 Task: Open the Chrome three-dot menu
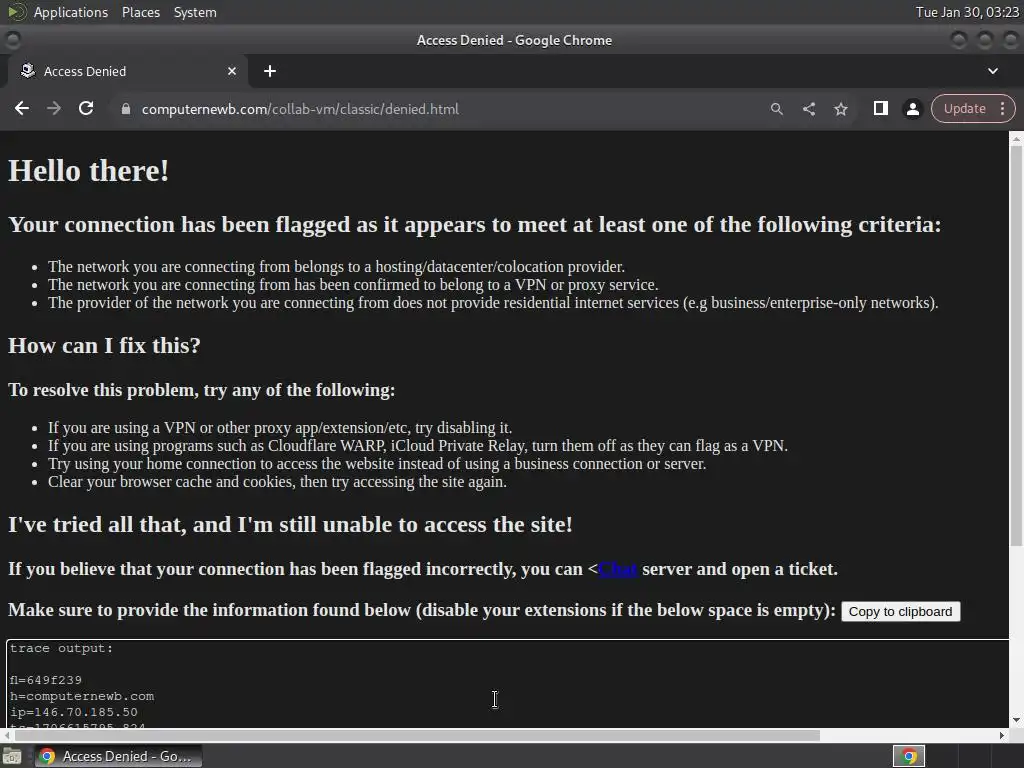(1002, 108)
